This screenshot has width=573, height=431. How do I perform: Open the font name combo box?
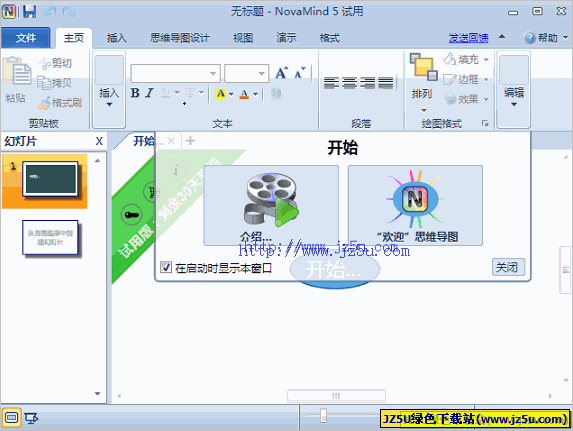175,73
